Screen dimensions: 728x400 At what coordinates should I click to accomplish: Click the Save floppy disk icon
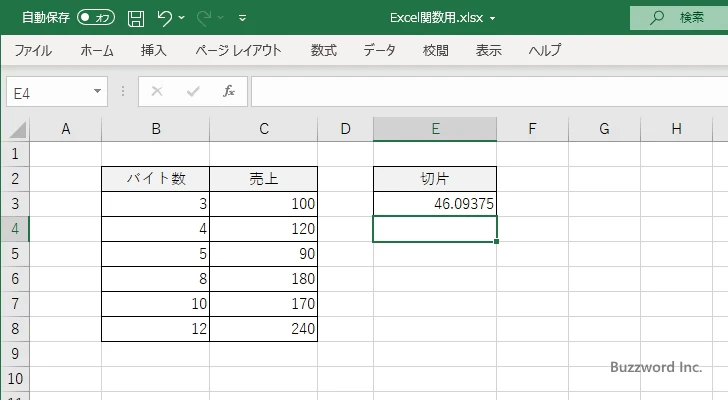coord(136,18)
